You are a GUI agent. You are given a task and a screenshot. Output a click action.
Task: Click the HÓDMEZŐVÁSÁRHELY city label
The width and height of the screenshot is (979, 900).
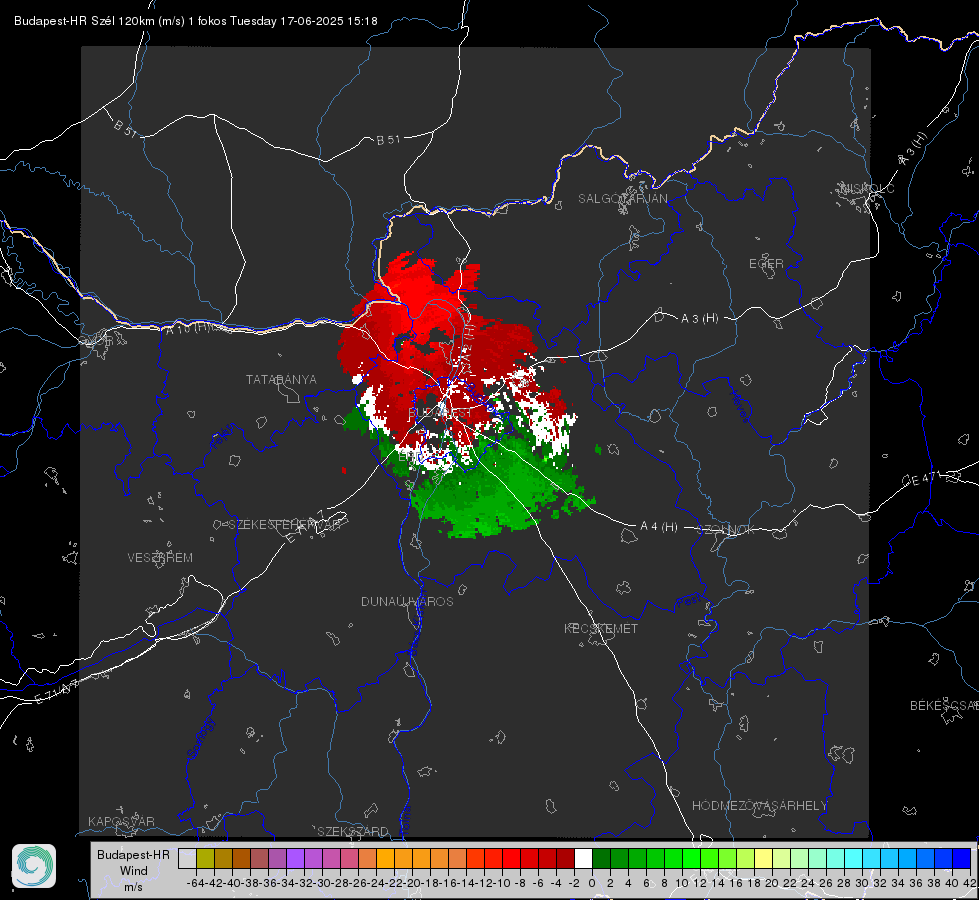click(759, 806)
